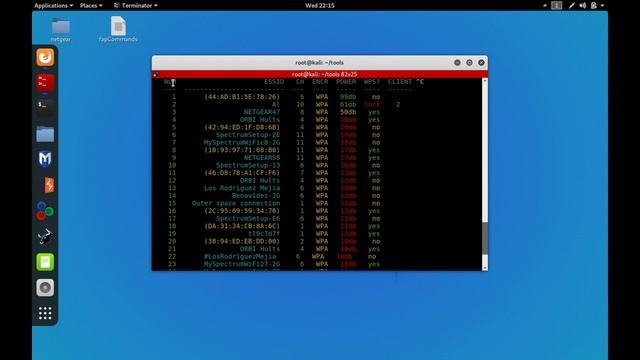This screenshot has height=360, width=640.
Task: Maximize the root@kali terminal window
Action: tap(469, 62)
